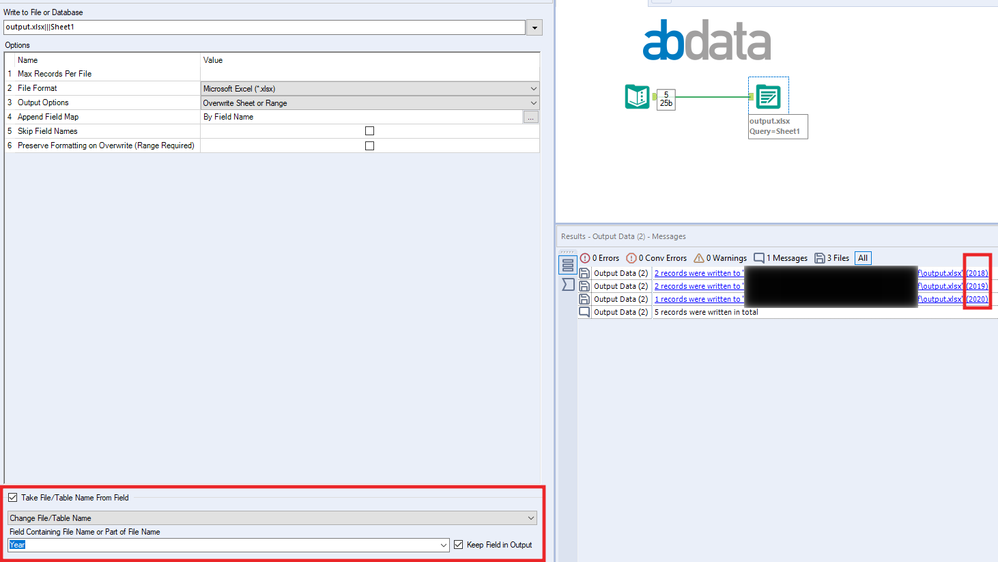Viewport: 998px width, 562px height.
Task: Select the Input Data tool on the canvas
Action: tap(637, 97)
